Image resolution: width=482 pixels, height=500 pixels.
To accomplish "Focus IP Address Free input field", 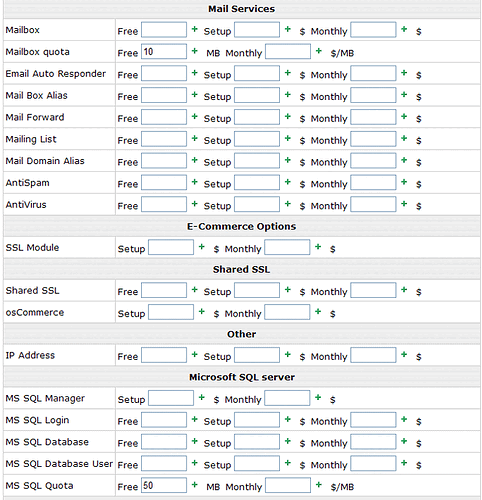I will pos(164,355).
